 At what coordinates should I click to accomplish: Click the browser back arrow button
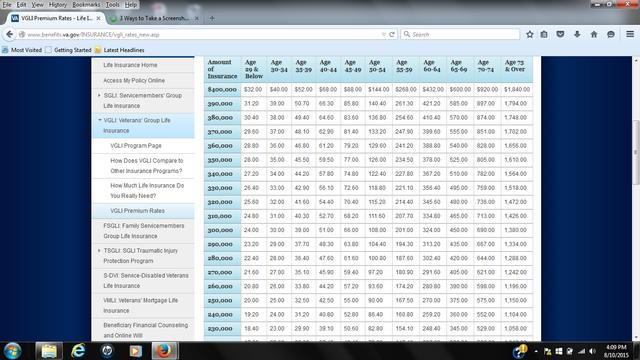pos(9,34)
